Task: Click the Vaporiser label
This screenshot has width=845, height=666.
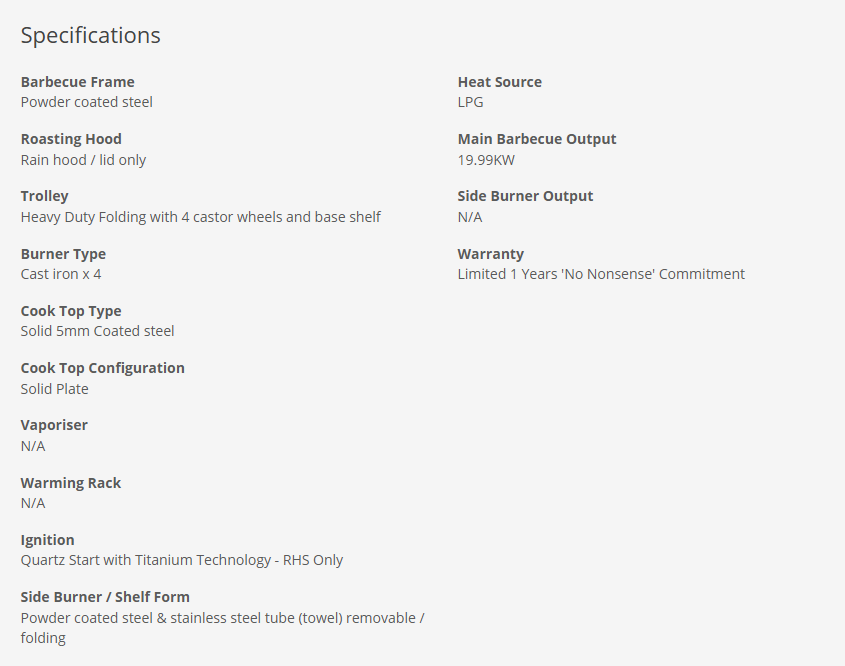Action: tap(54, 425)
